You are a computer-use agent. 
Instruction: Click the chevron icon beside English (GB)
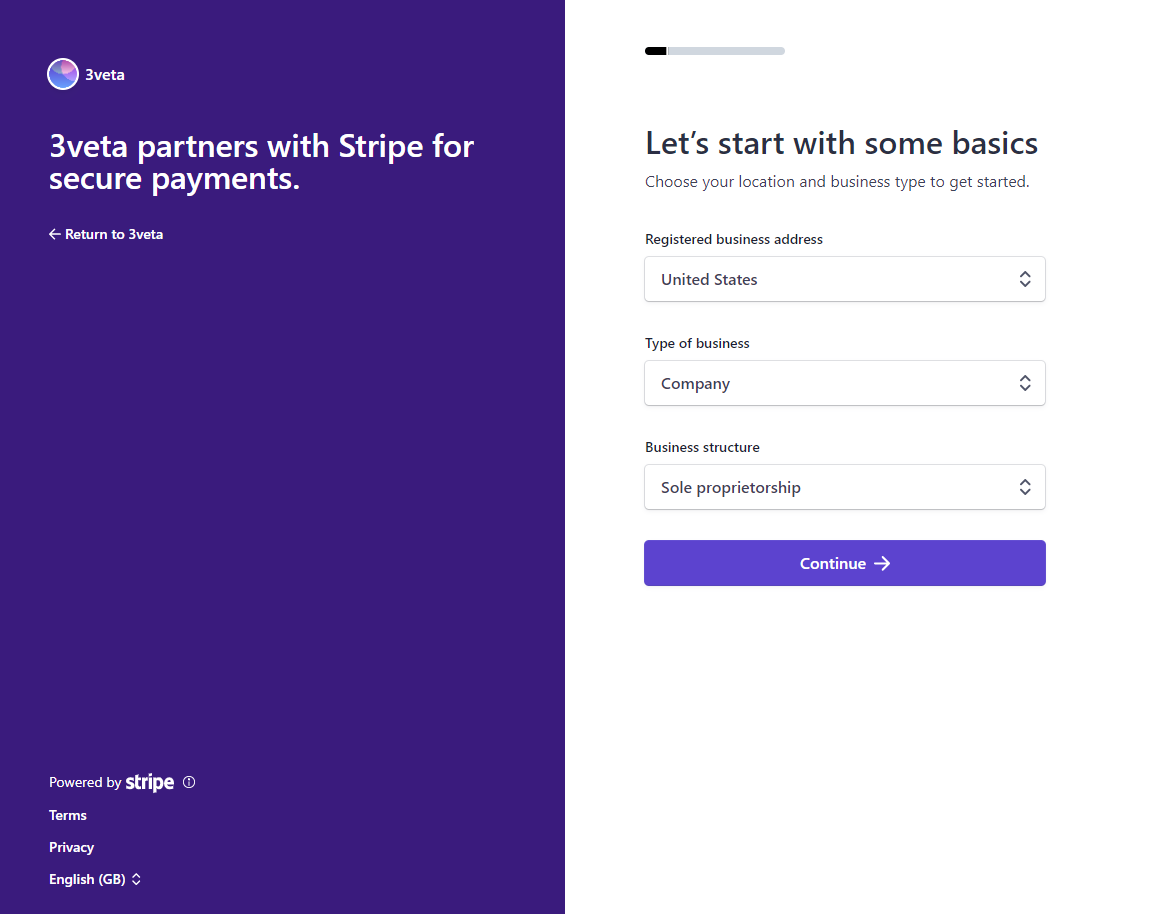pos(137,879)
